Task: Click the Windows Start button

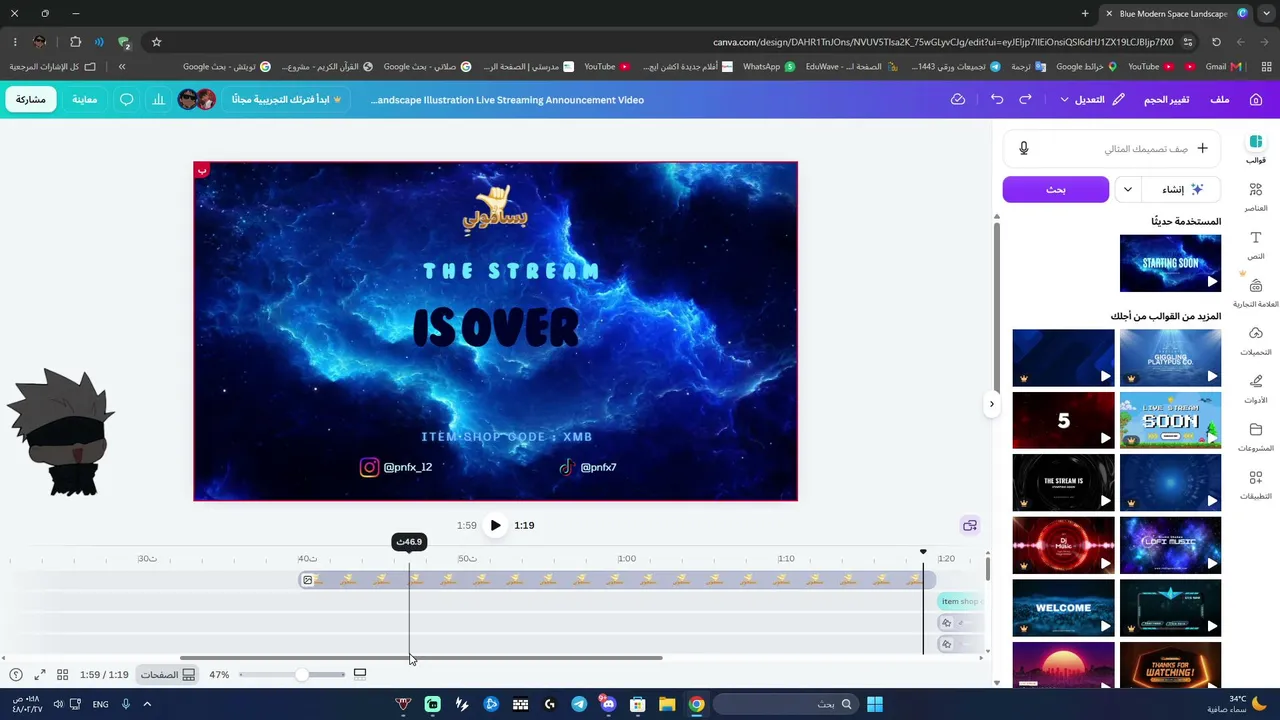Action: 875,704
